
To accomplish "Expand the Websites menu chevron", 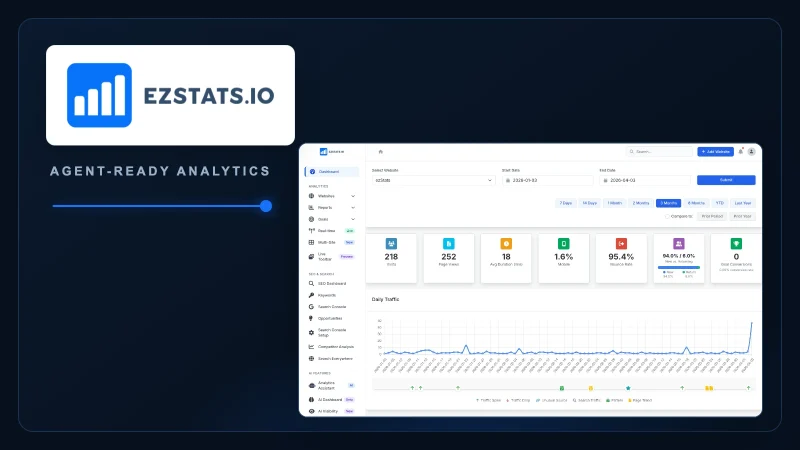I will (353, 196).
